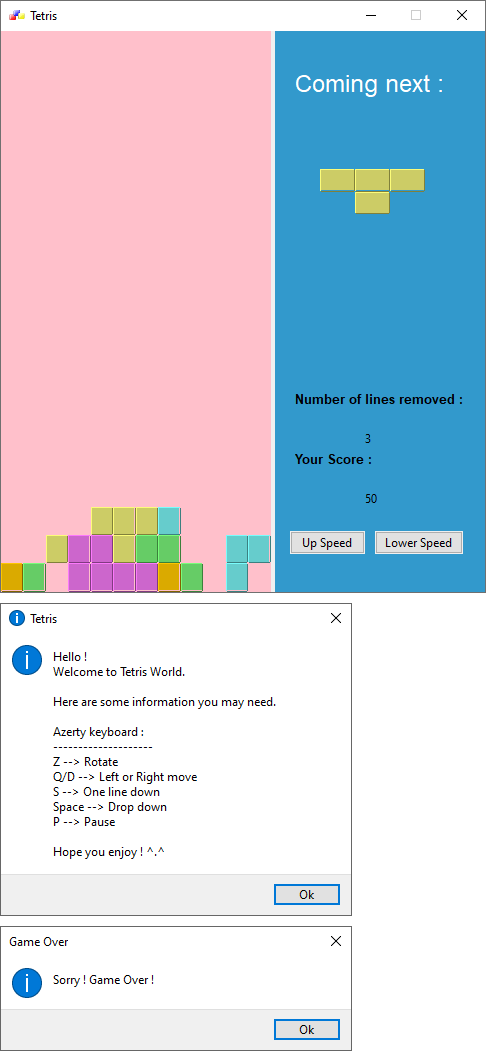Click the 'Coming next :' heading
Screen dimensions: 486x1051
(x=369, y=84)
